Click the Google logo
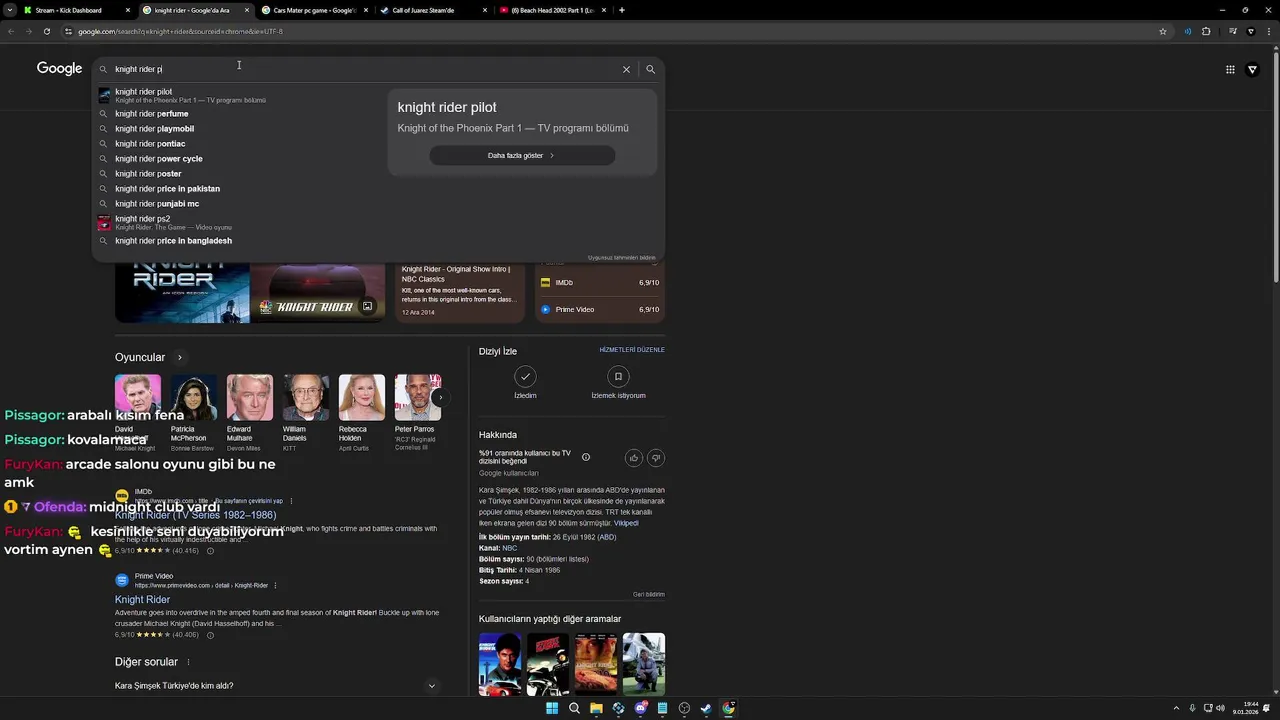This screenshot has height=720, width=1280. click(x=59, y=68)
